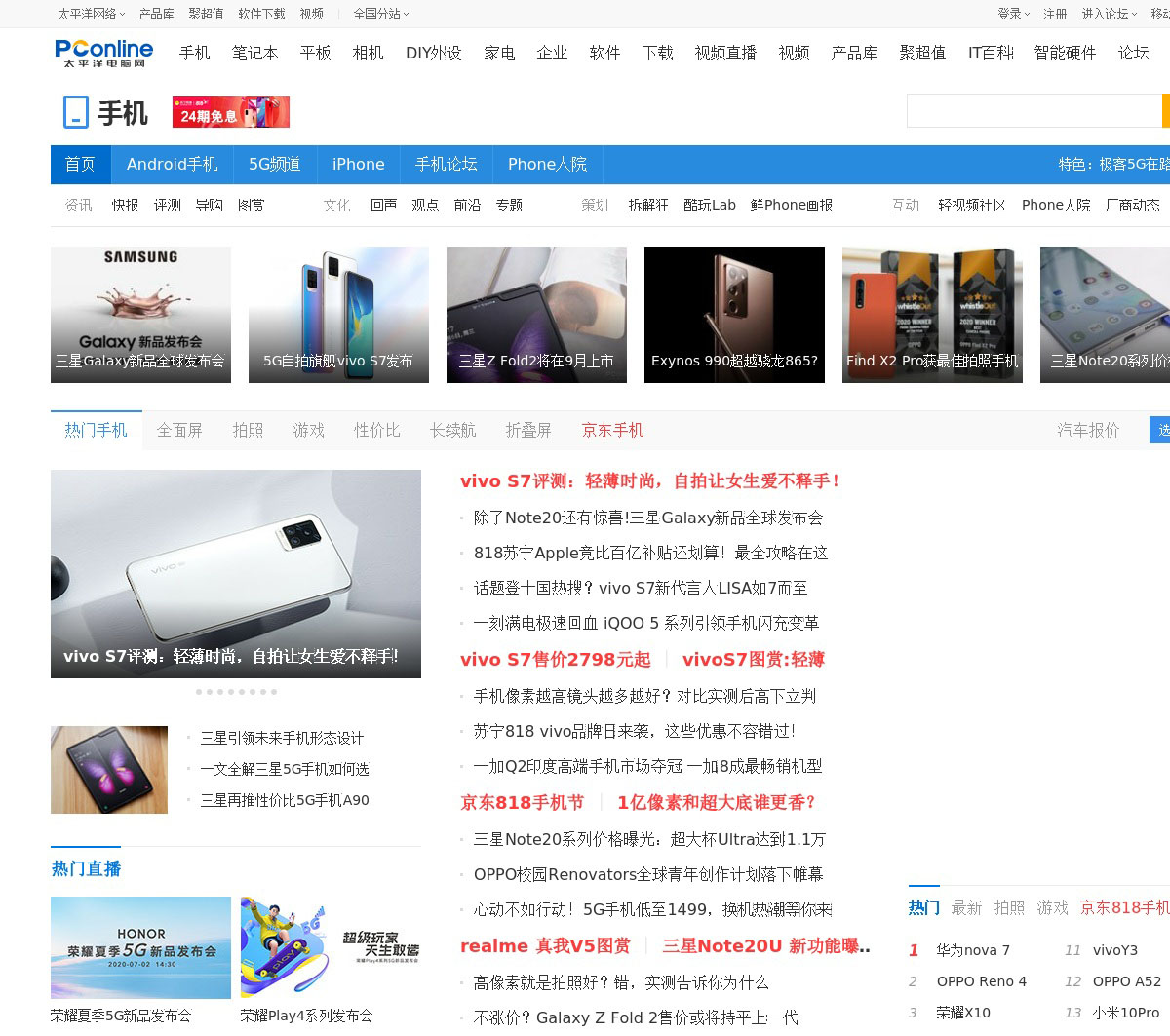Select 论坛 in main navigation

(1133, 53)
